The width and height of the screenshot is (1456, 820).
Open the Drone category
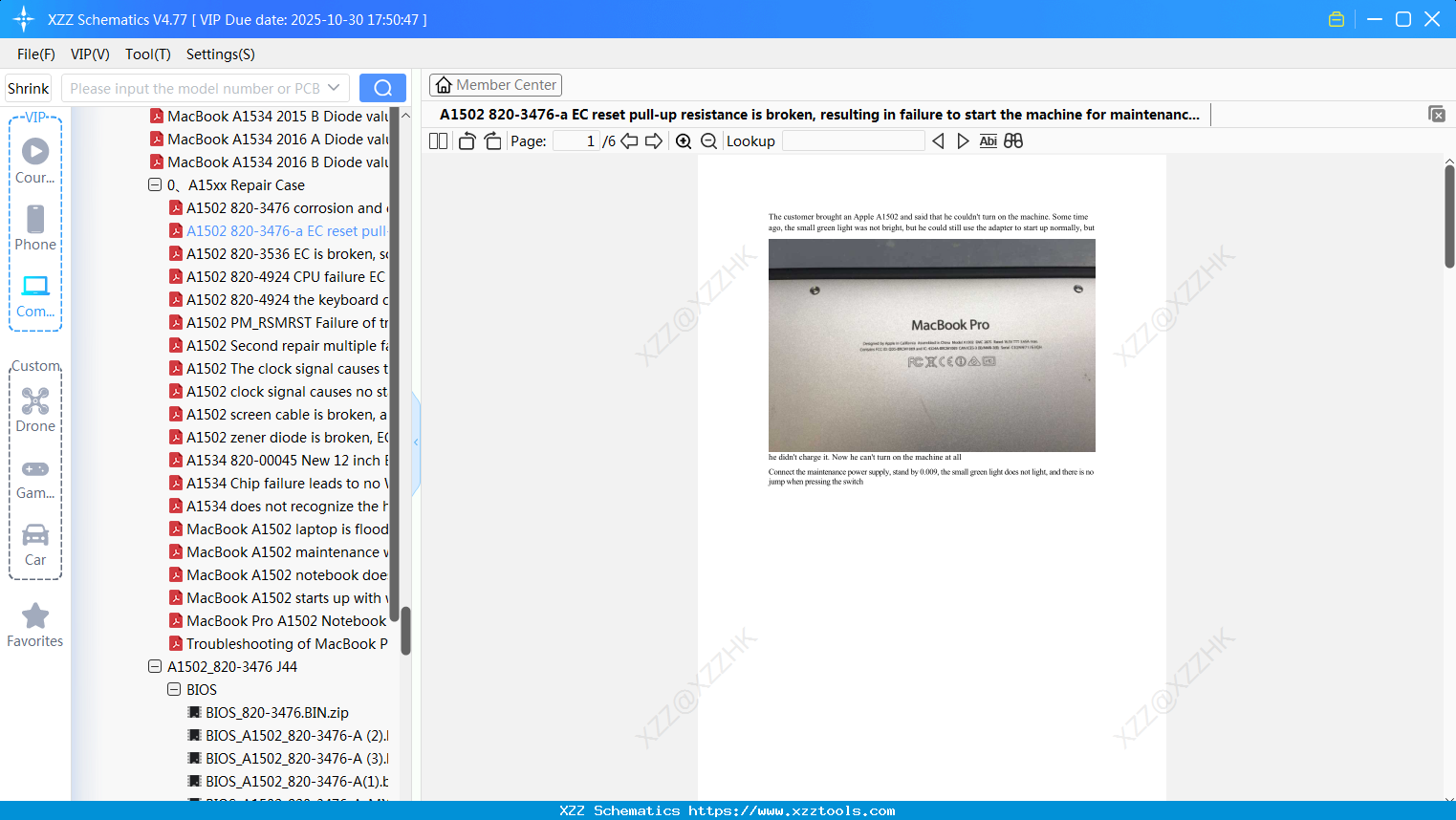pyautogui.click(x=35, y=410)
